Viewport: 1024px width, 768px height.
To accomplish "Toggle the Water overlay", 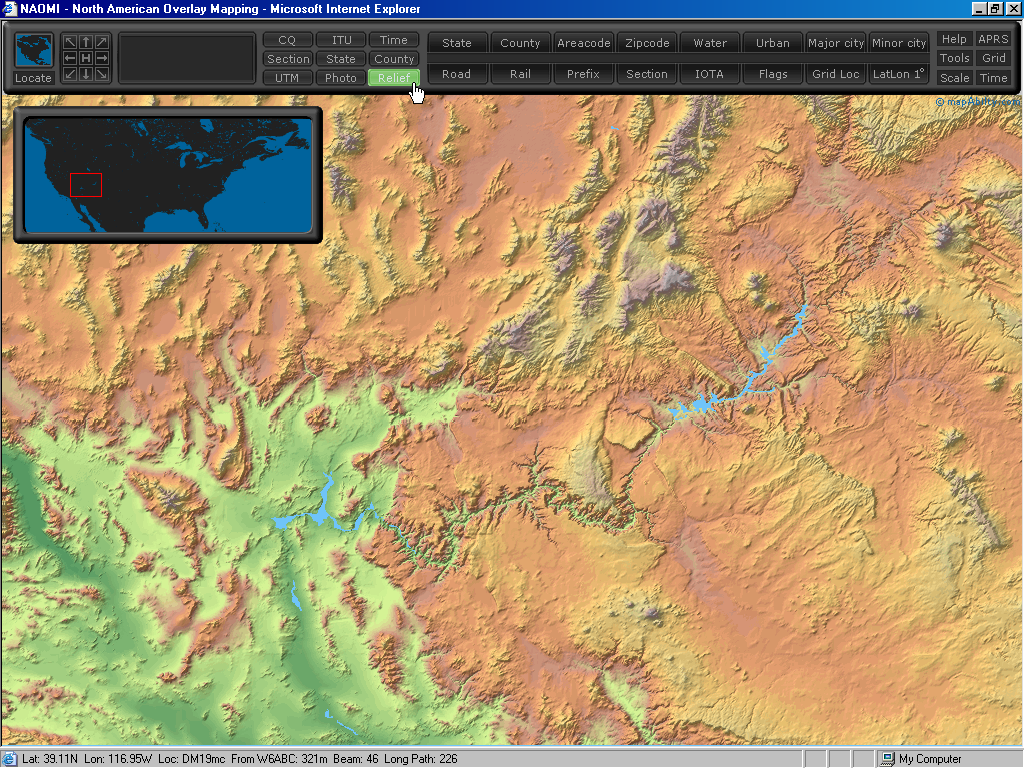I will (710, 43).
